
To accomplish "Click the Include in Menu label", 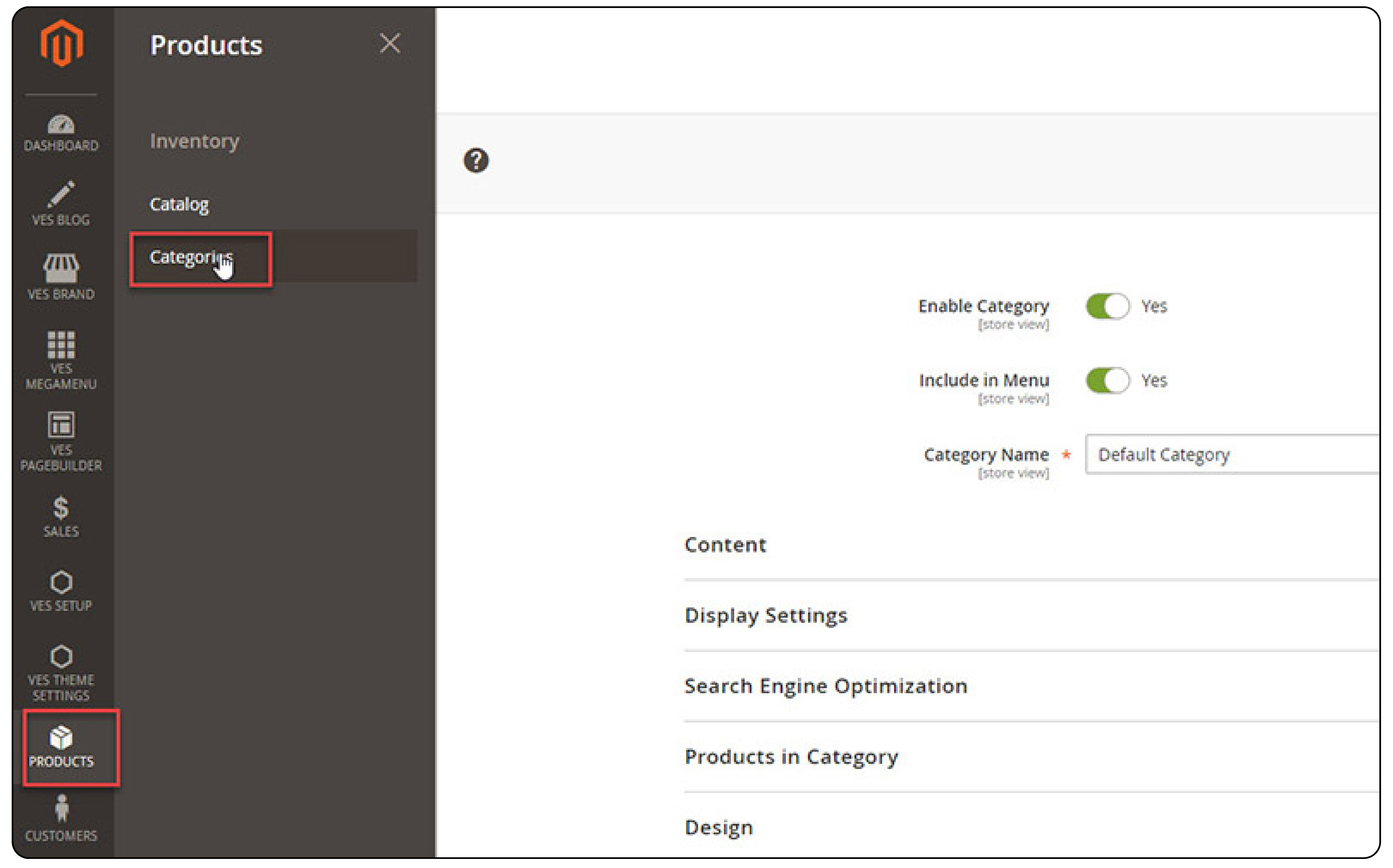I will [984, 381].
